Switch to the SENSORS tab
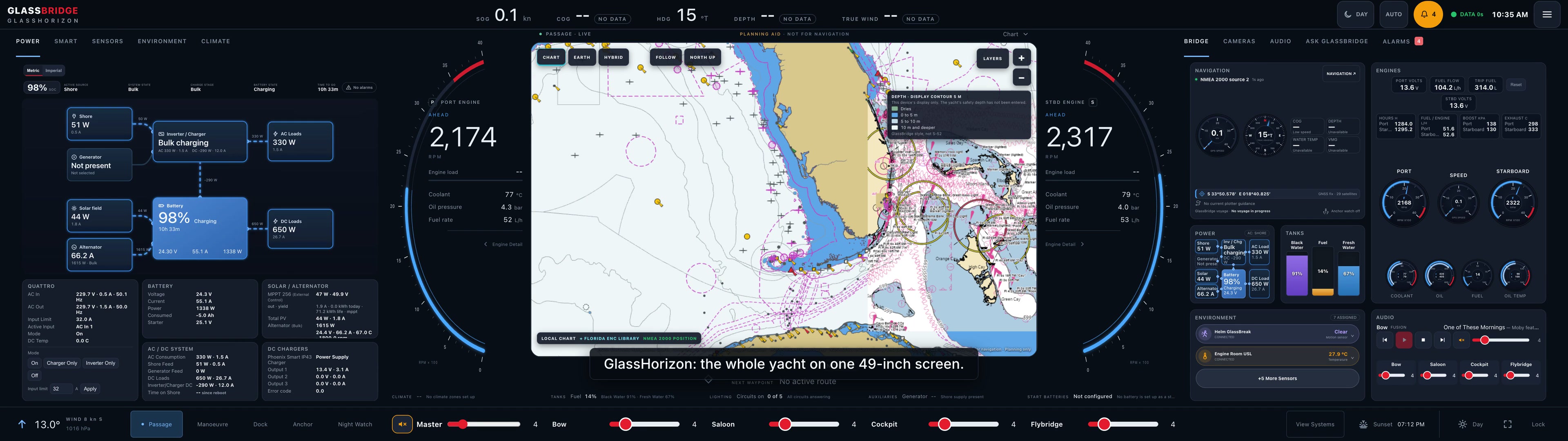Screen dimensions: 1568x441 (x=108, y=41)
